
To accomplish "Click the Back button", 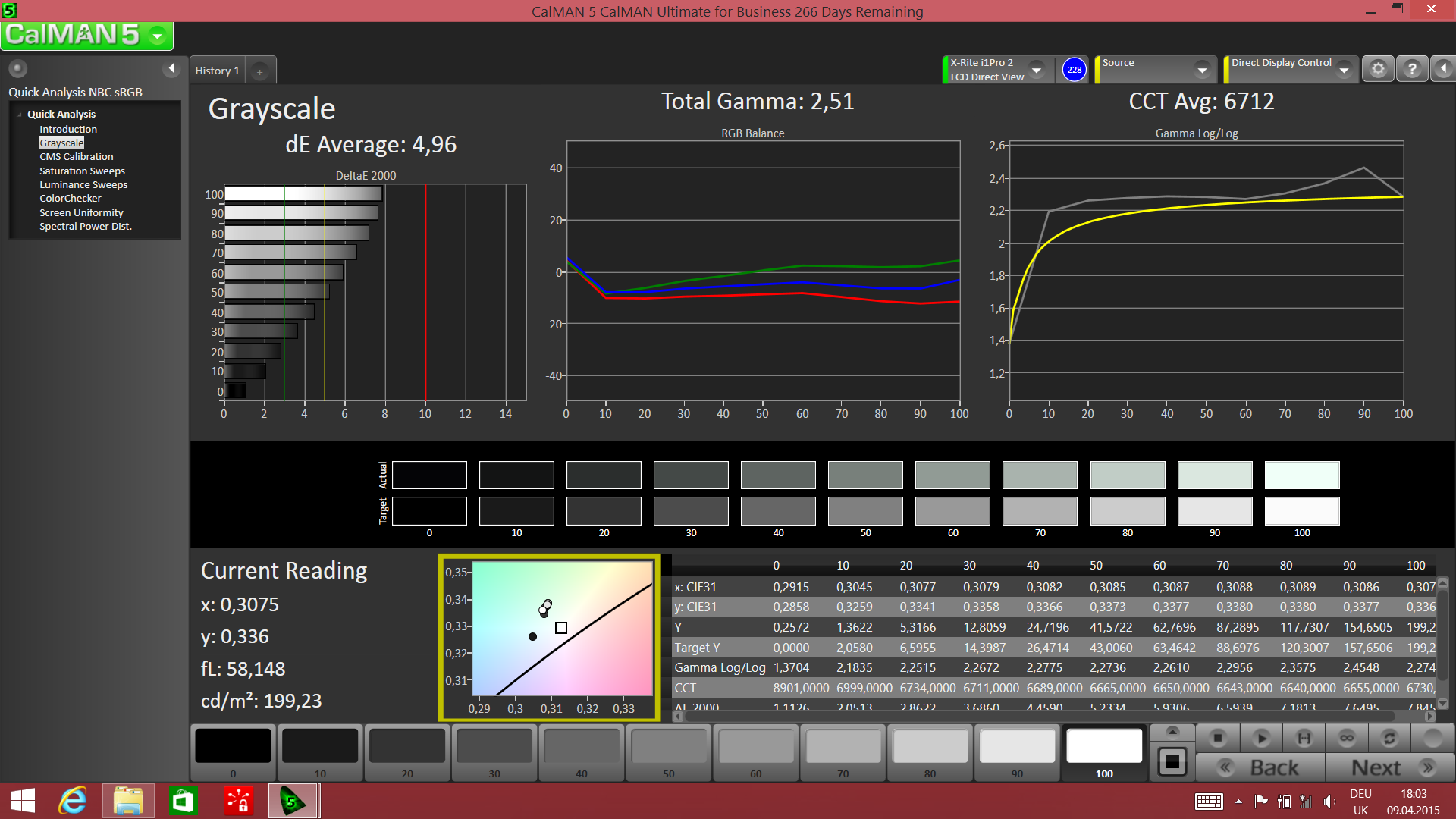I will (1260, 767).
